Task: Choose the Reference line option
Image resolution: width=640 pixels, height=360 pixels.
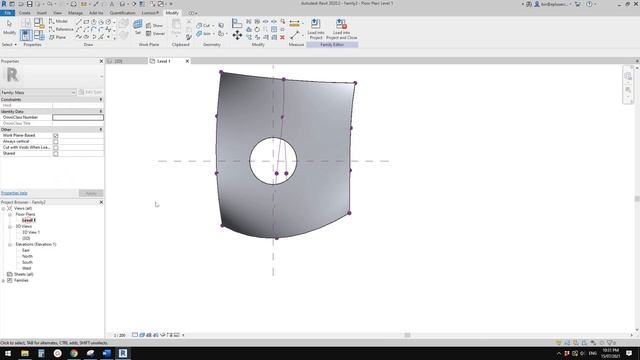Action: tap(61, 29)
